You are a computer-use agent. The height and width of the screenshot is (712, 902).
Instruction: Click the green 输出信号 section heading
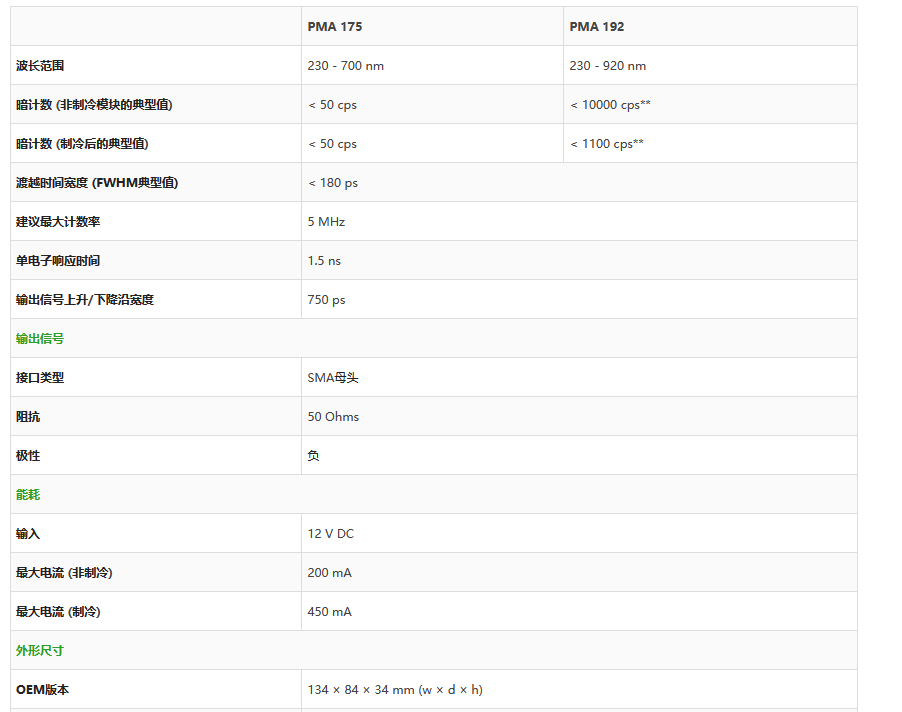tap(40, 339)
